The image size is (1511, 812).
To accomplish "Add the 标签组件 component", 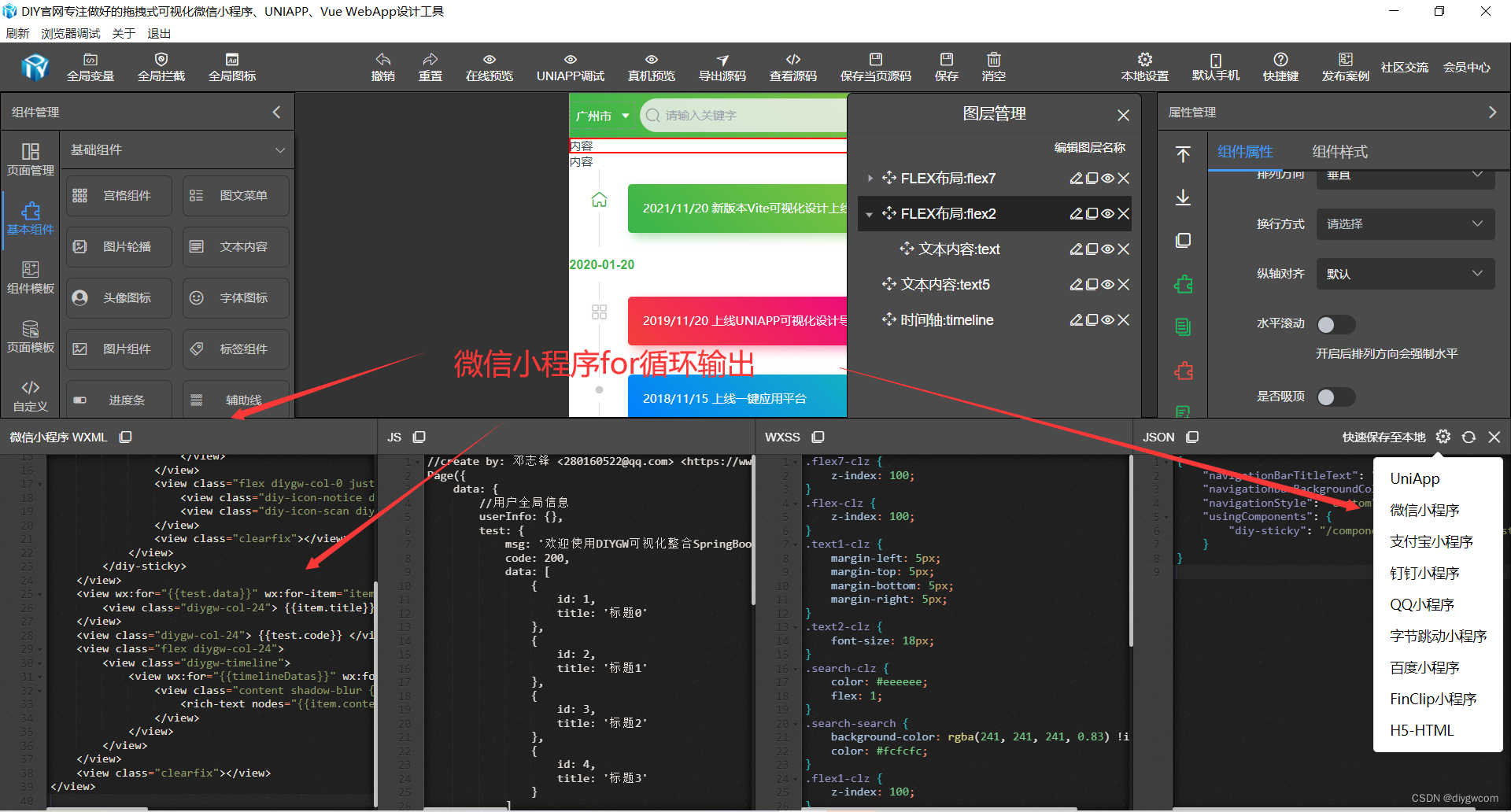I will tap(236, 349).
